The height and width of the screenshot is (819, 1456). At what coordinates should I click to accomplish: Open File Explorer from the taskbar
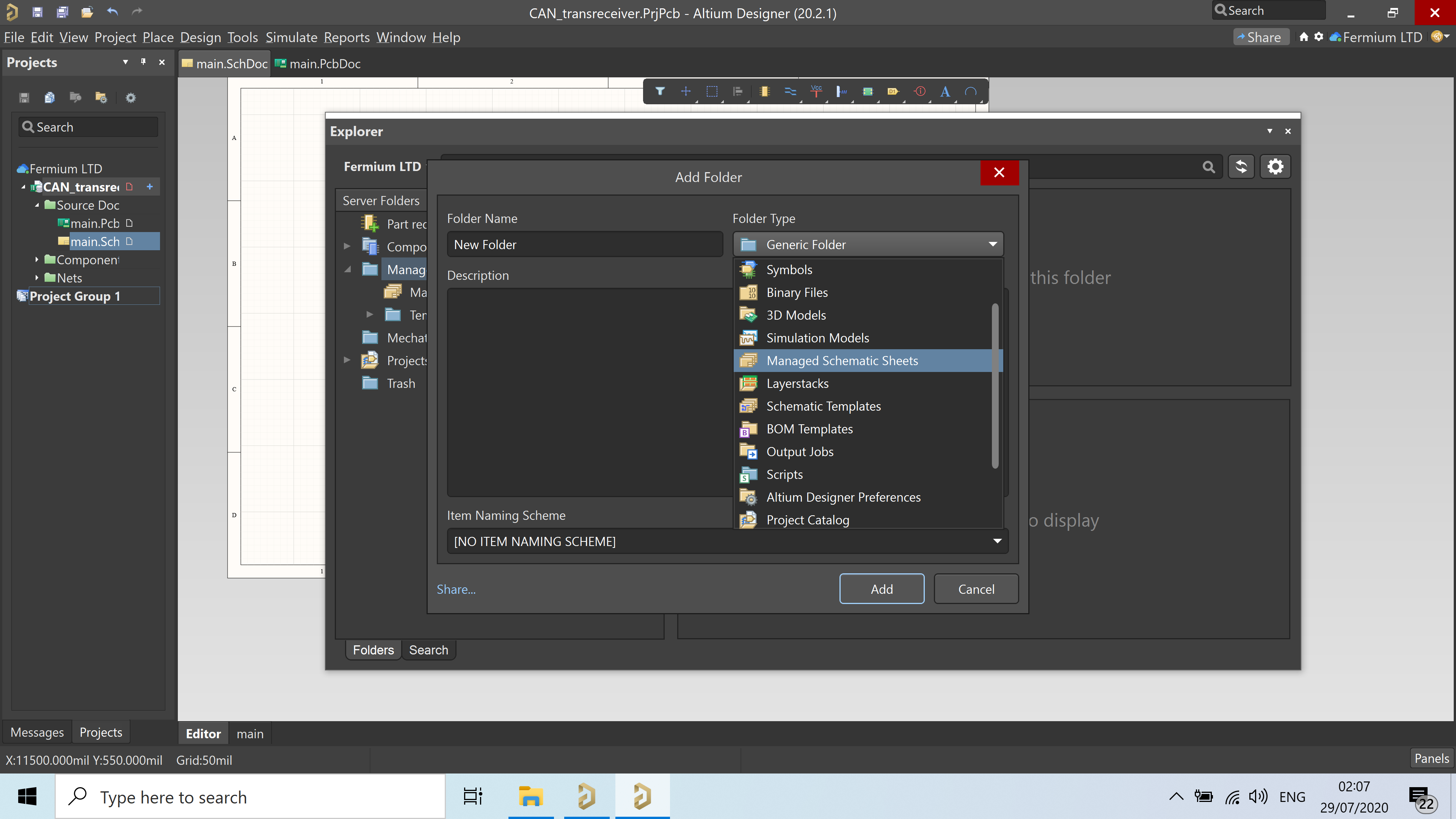pyautogui.click(x=530, y=797)
